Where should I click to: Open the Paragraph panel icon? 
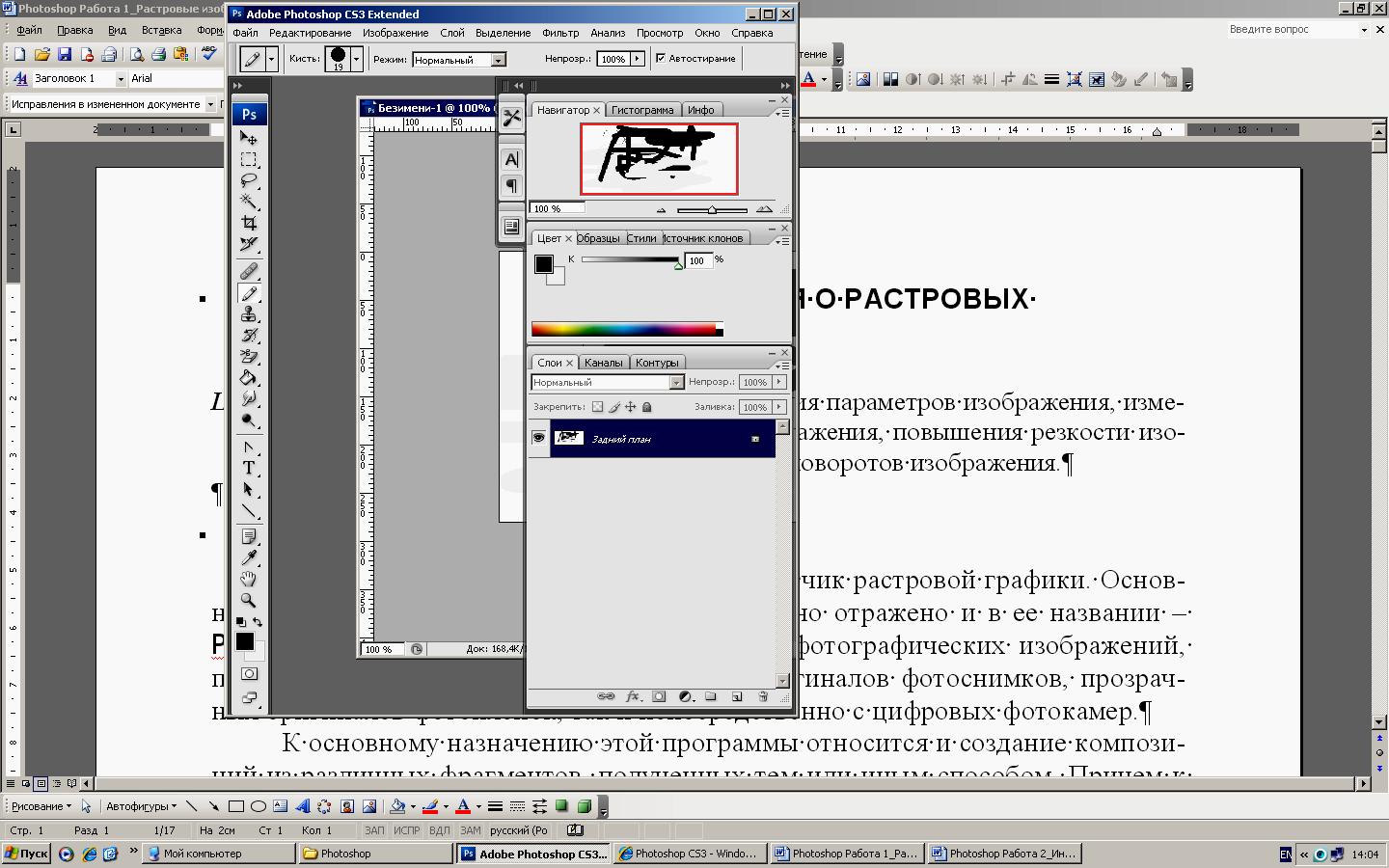coord(511,185)
